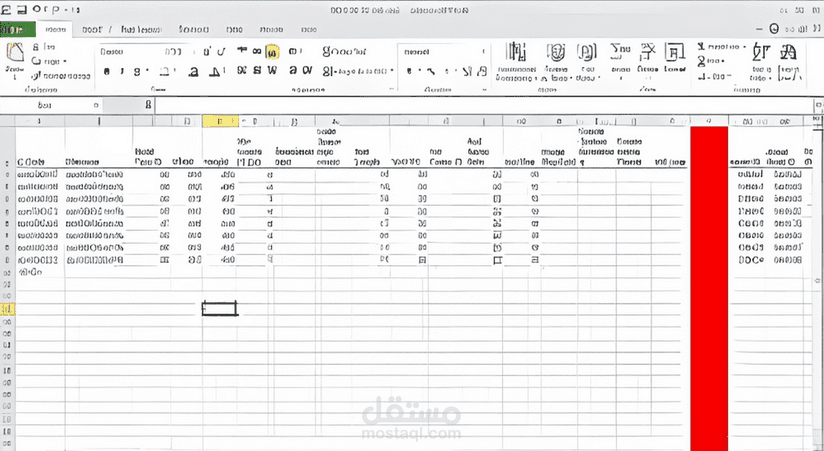Screen dimensions: 824x451
Task: Select Center horizontal alignment icon
Action: coord(257,70)
